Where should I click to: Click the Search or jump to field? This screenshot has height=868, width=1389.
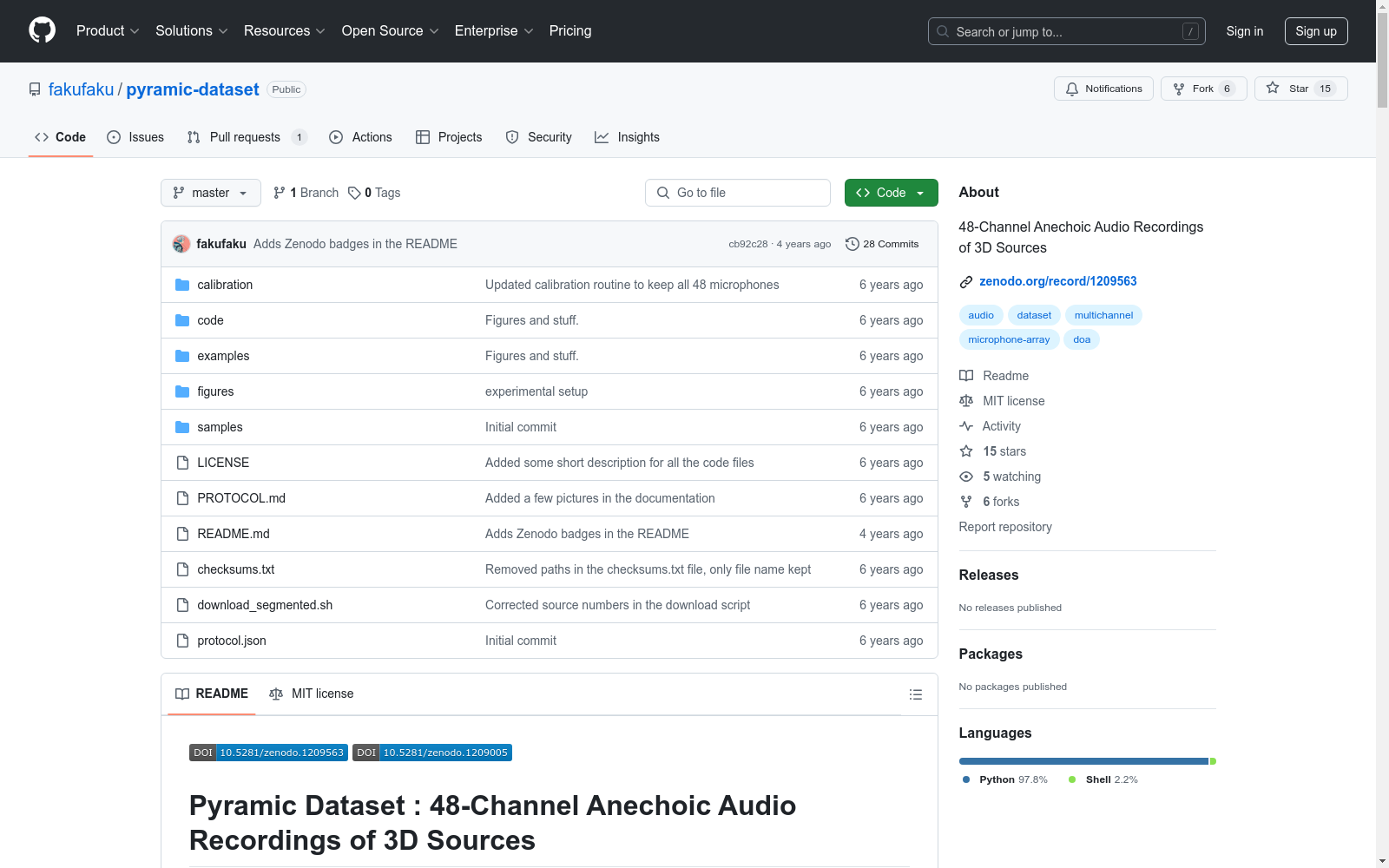(1067, 31)
